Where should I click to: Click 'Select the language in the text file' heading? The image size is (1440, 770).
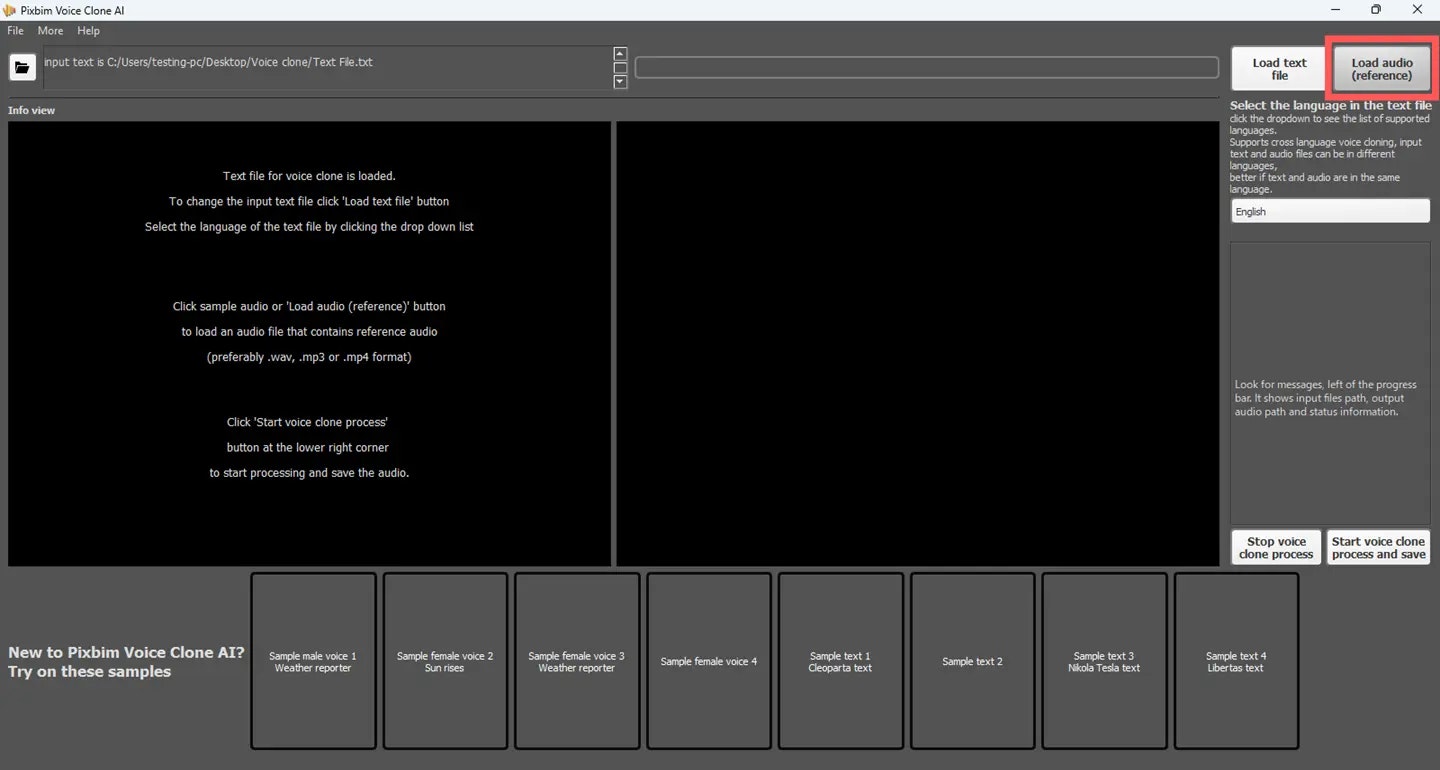click(x=1331, y=105)
